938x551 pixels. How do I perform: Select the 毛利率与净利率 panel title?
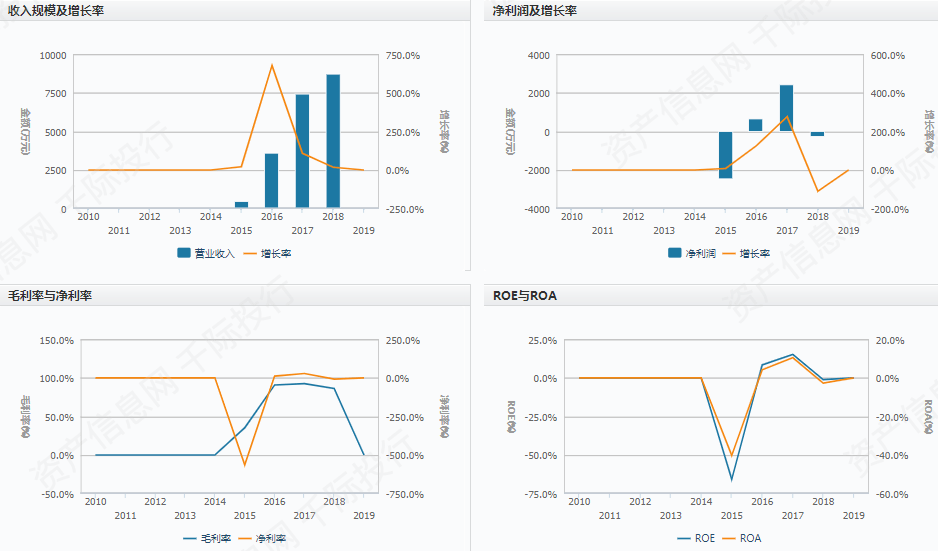[50, 295]
